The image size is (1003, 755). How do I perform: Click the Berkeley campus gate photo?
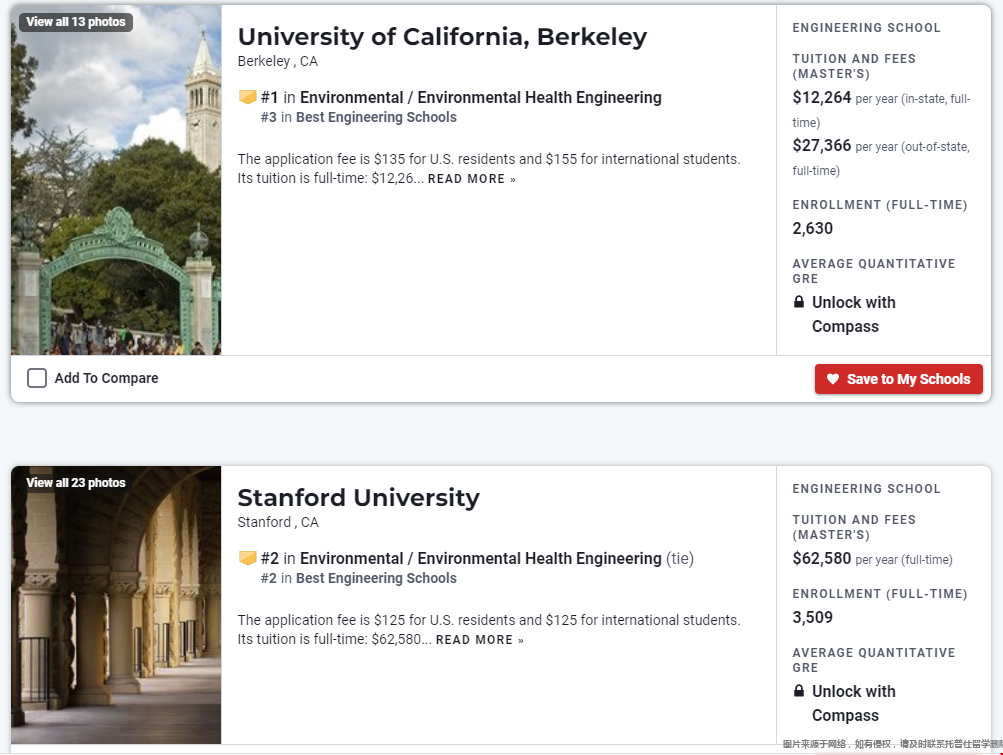click(116, 180)
